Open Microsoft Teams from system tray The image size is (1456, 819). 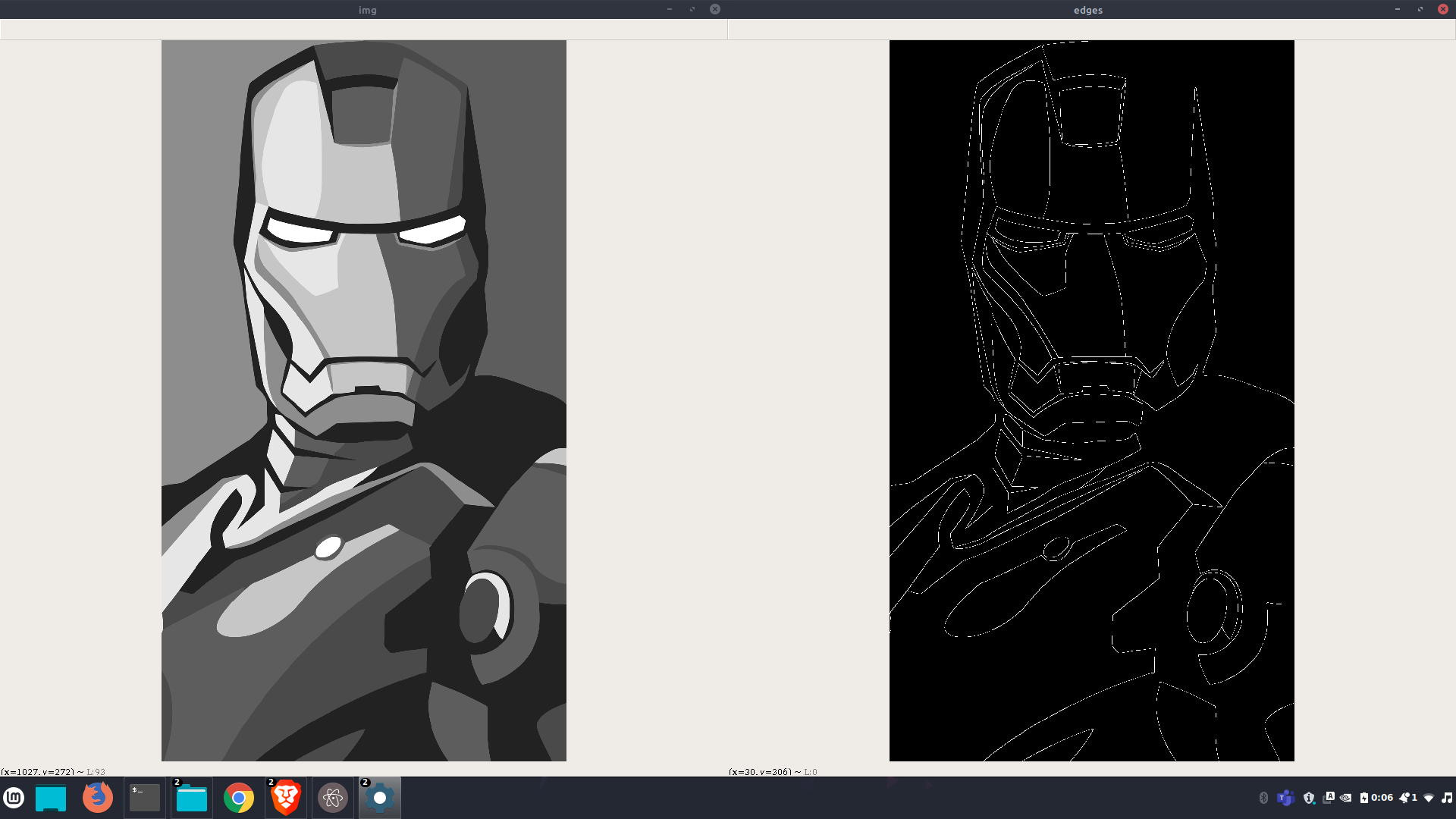pyautogui.click(x=1285, y=798)
